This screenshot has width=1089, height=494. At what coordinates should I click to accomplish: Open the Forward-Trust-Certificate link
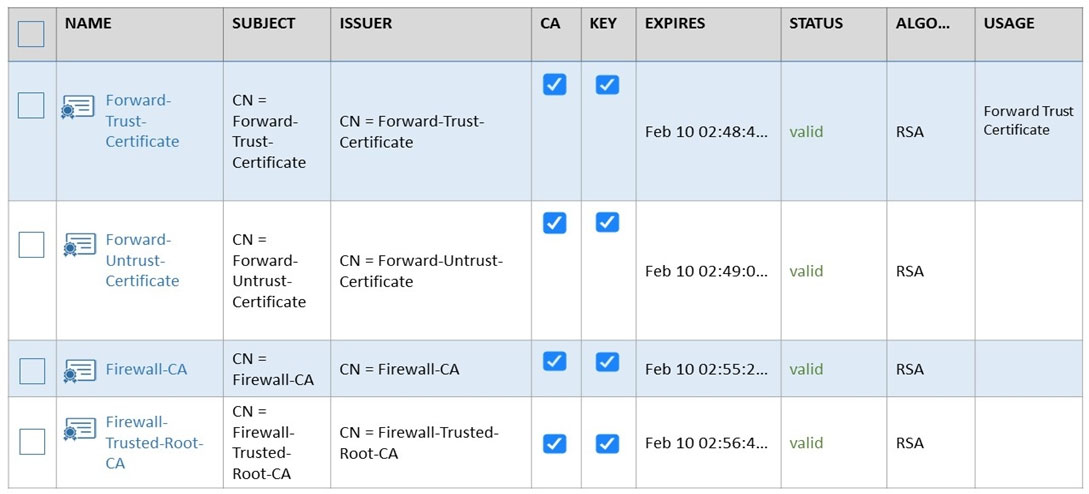[142, 120]
